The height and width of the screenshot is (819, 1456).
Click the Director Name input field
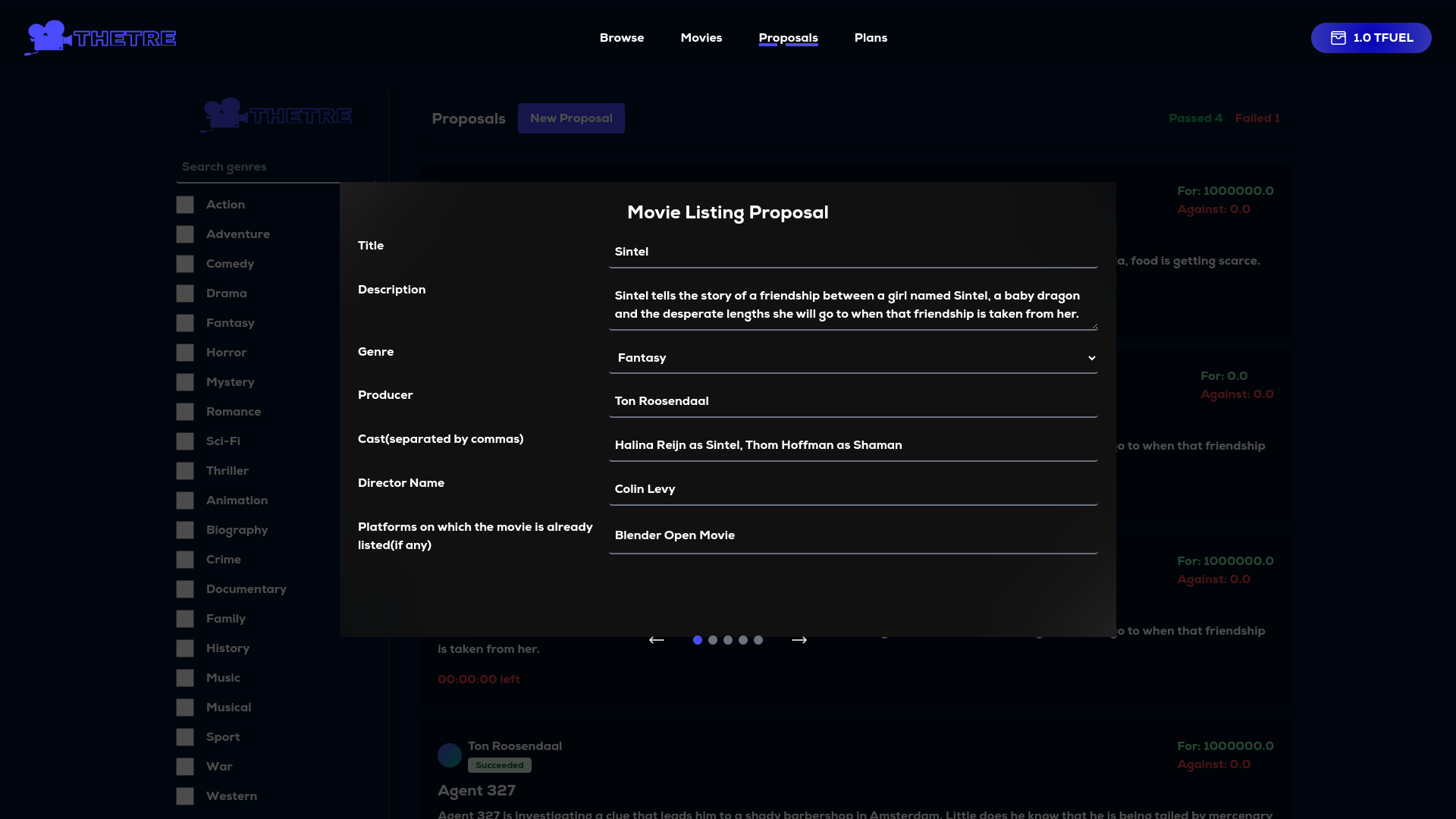click(x=852, y=489)
